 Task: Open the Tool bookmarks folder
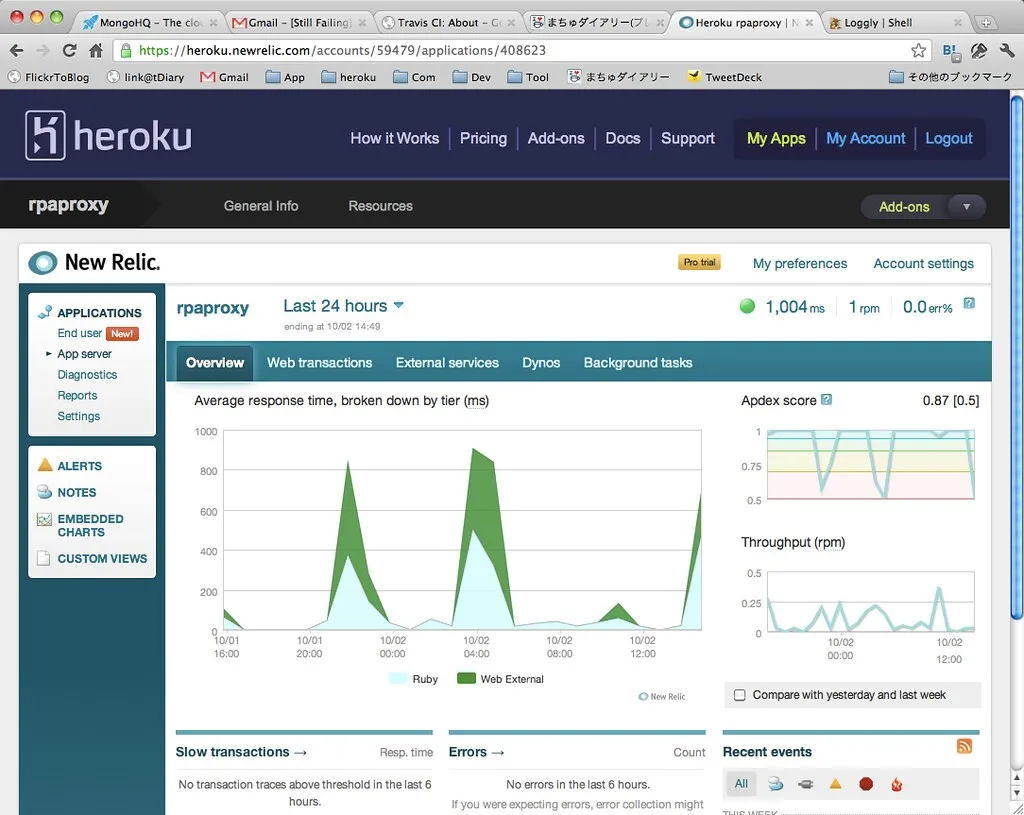[x=528, y=77]
